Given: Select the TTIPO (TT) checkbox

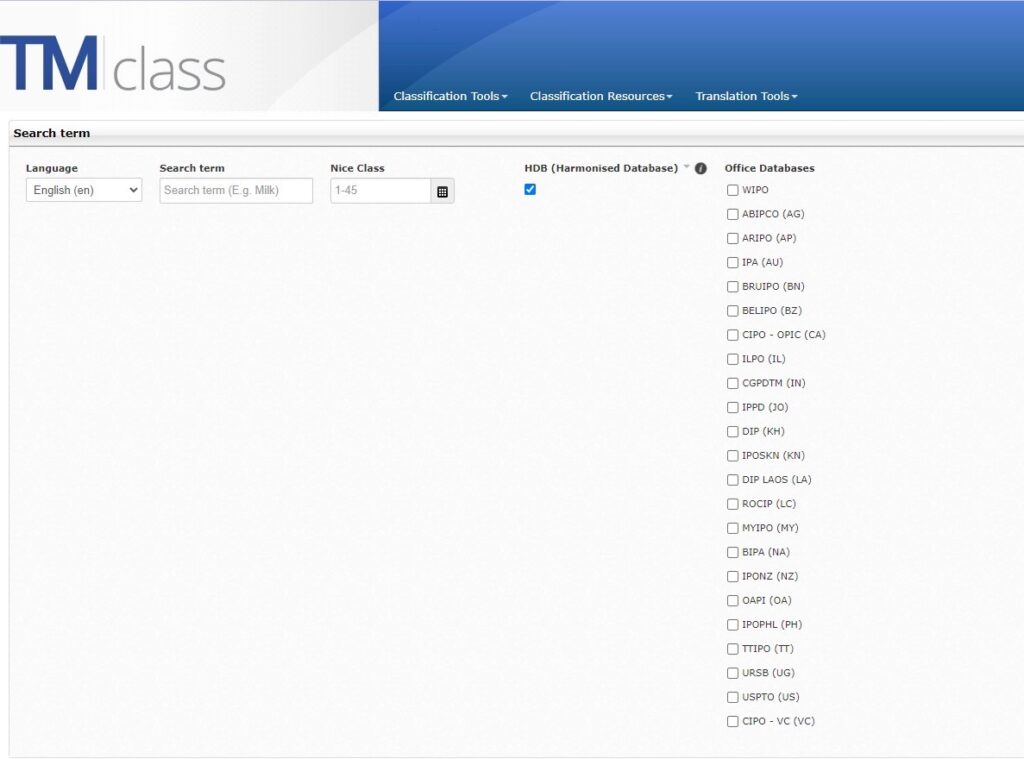Looking at the screenshot, I should click(x=733, y=649).
